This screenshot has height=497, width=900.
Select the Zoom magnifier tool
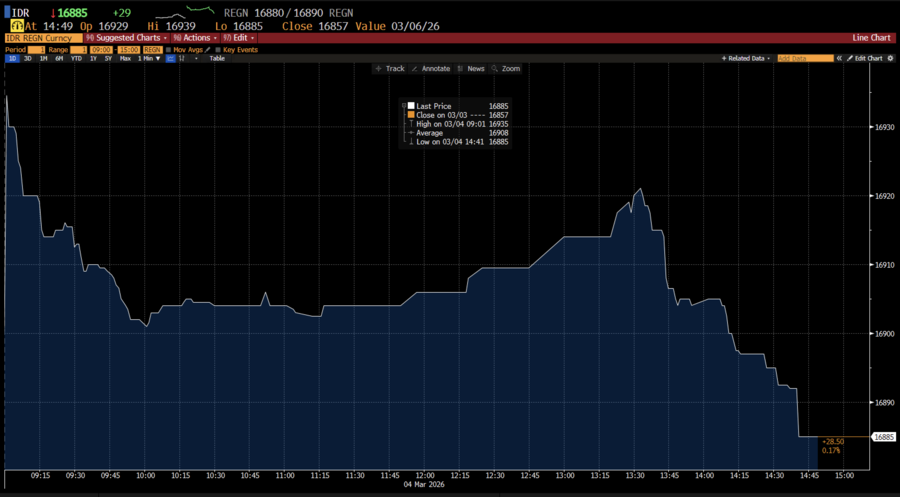click(506, 69)
